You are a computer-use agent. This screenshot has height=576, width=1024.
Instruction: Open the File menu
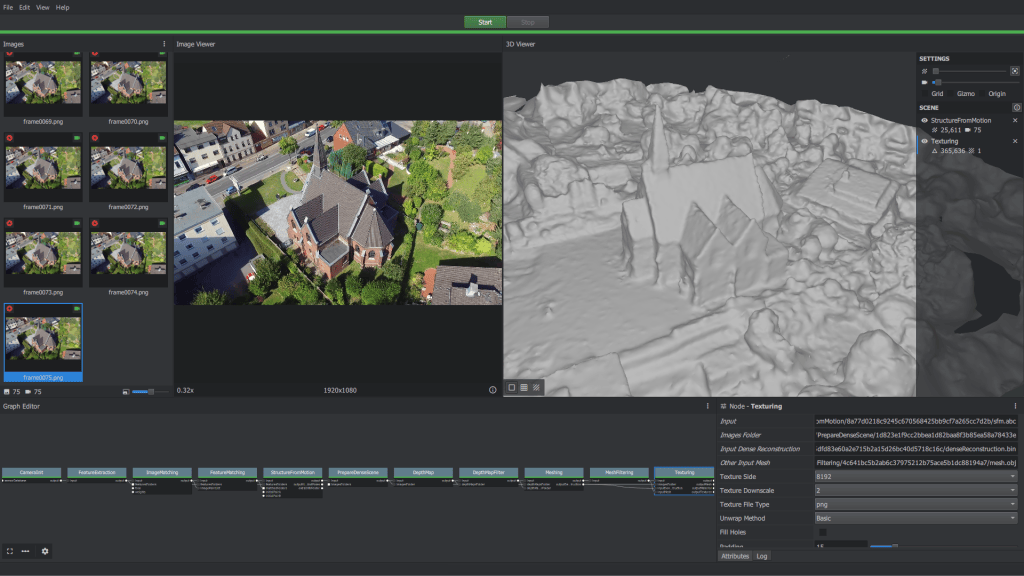(x=8, y=7)
